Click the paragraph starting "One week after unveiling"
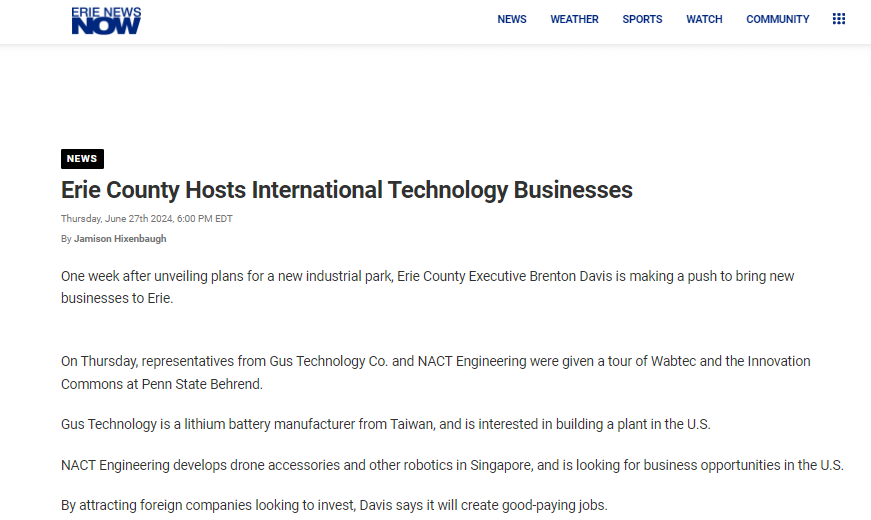Screen dimensions: 871x520 point(428,287)
